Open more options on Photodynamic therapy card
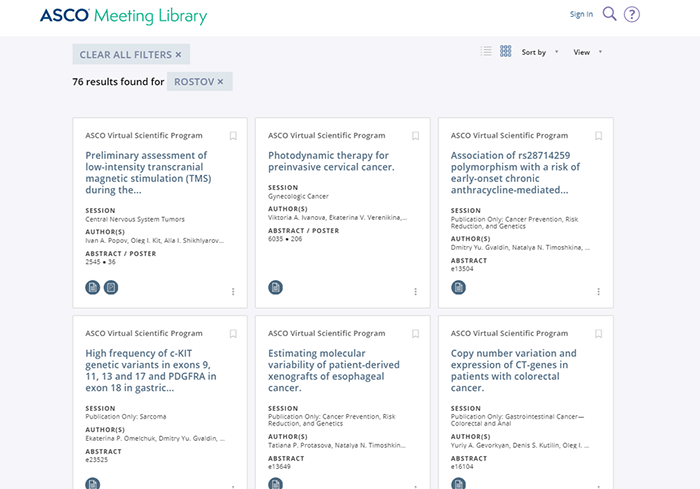700x489 pixels. [x=416, y=292]
